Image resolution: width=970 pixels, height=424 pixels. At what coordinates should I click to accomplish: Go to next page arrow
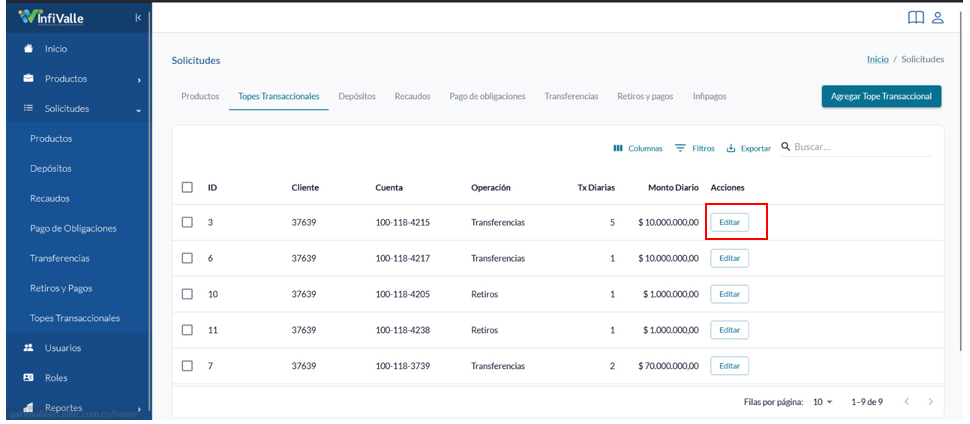point(930,402)
